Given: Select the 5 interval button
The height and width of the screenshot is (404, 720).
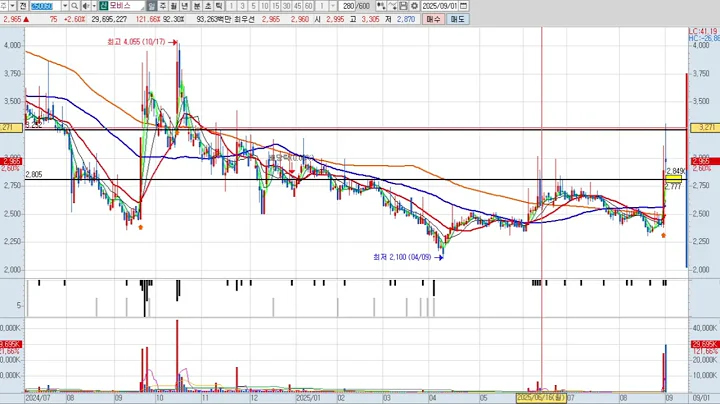Looking at the screenshot, I should pos(253,6).
